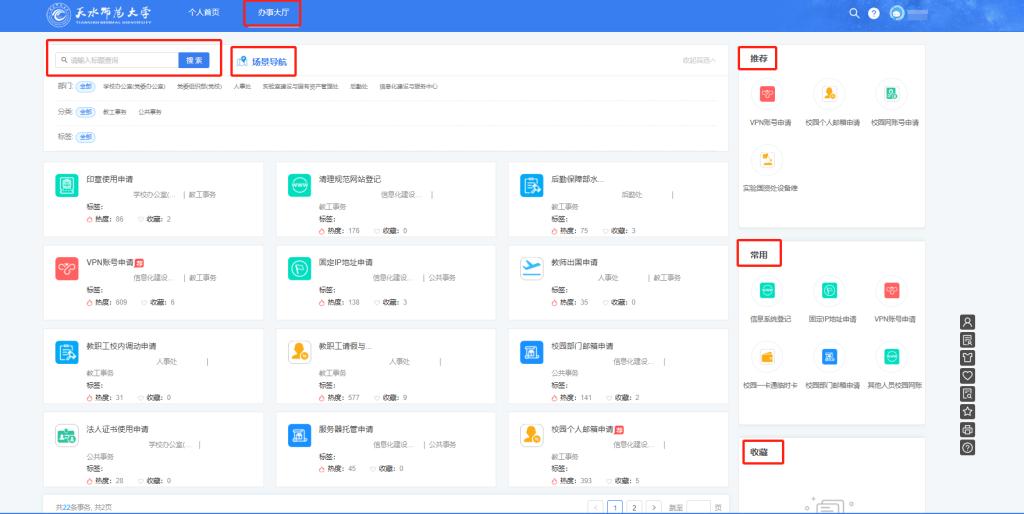Go to next page using pagination arrow
Image resolution: width=1024 pixels, height=514 pixels.
653,507
